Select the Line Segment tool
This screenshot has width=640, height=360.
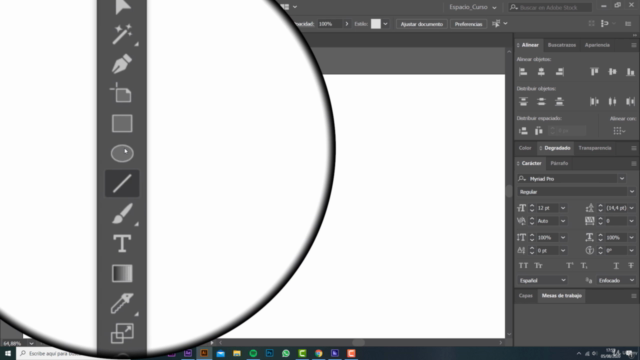click(122, 183)
